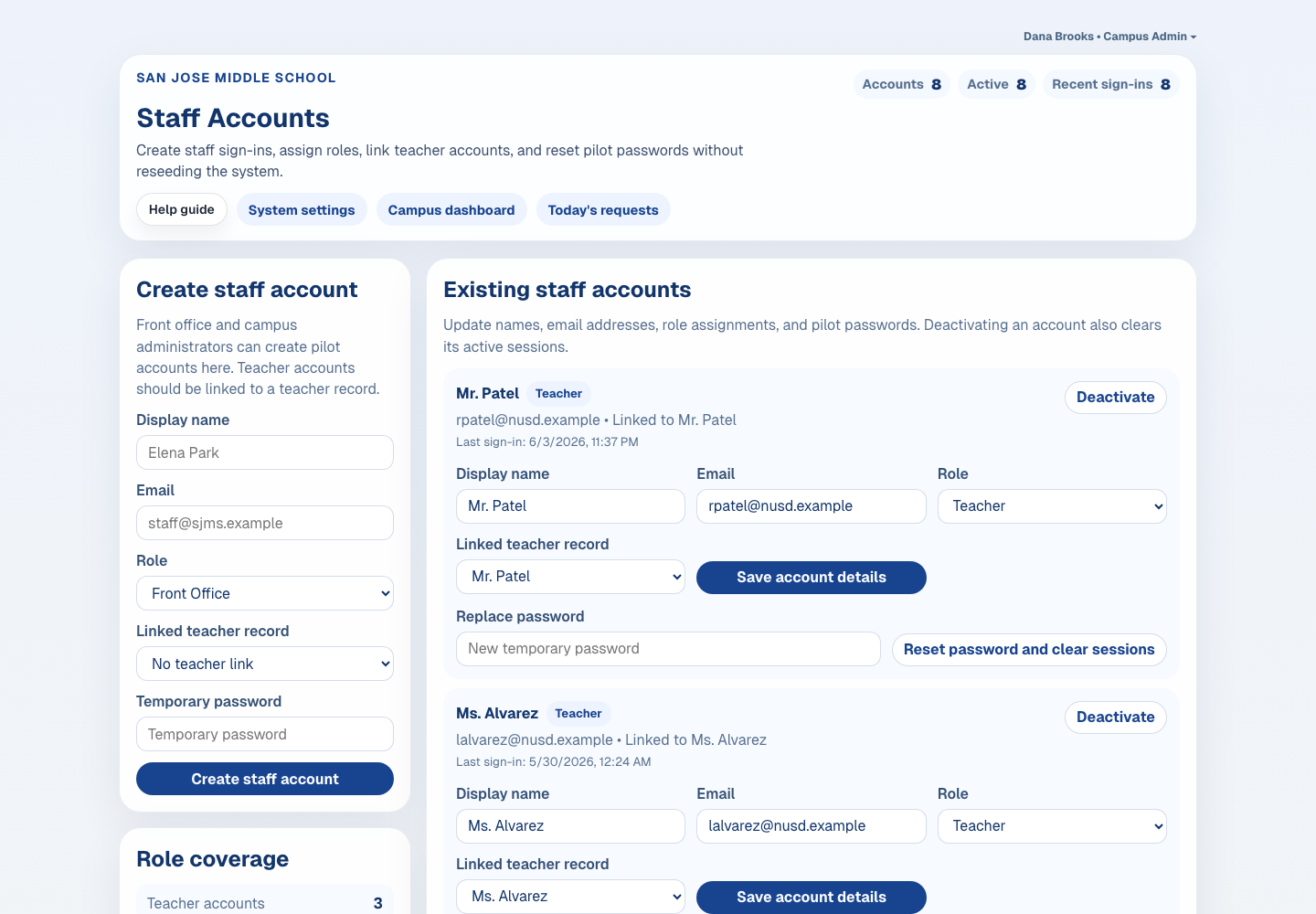Image resolution: width=1316 pixels, height=914 pixels.
Task: Click the Teacher badge next to Mr. Patel
Action: click(x=558, y=394)
